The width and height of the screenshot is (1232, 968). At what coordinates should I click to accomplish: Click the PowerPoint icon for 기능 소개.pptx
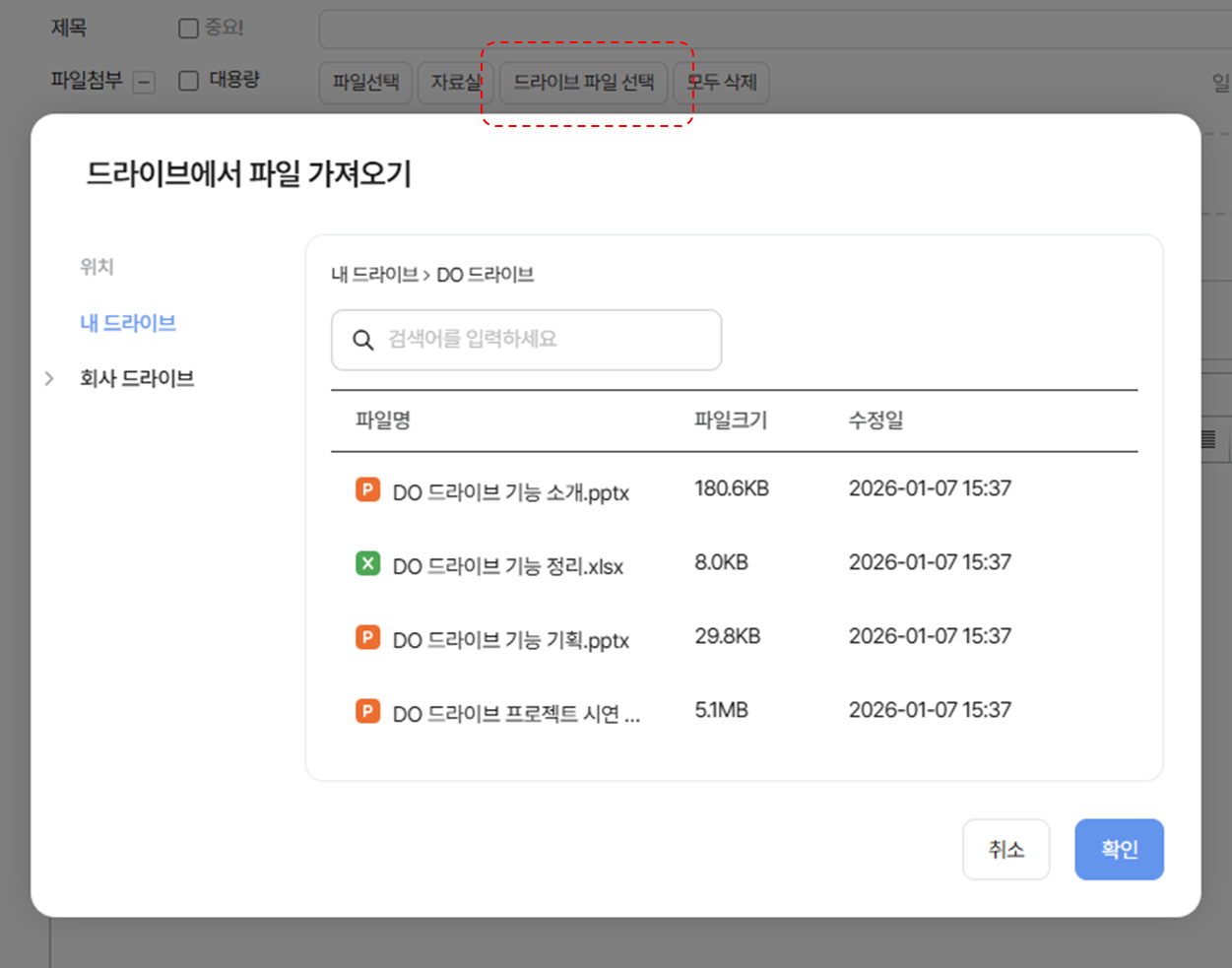pos(367,489)
